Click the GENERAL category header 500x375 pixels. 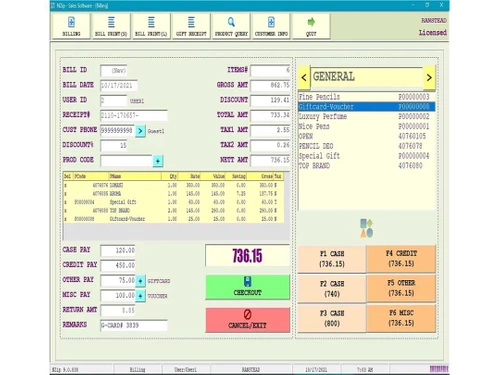367,77
